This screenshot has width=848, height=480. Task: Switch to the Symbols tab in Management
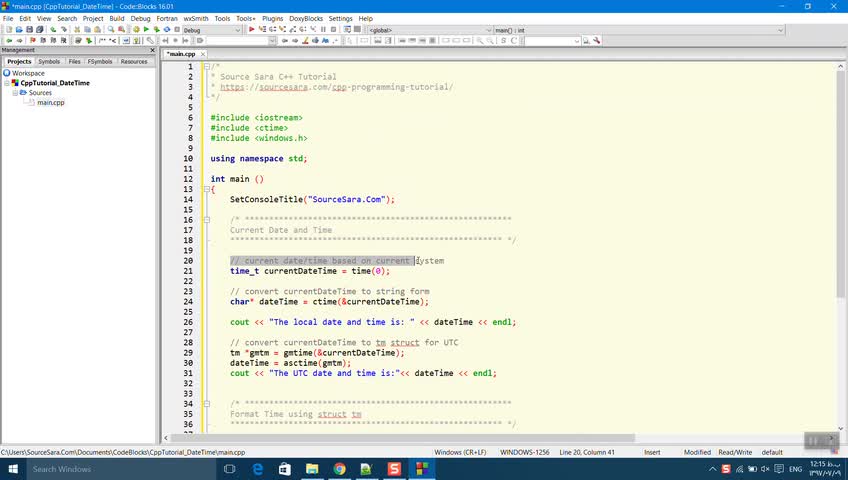coord(49,61)
